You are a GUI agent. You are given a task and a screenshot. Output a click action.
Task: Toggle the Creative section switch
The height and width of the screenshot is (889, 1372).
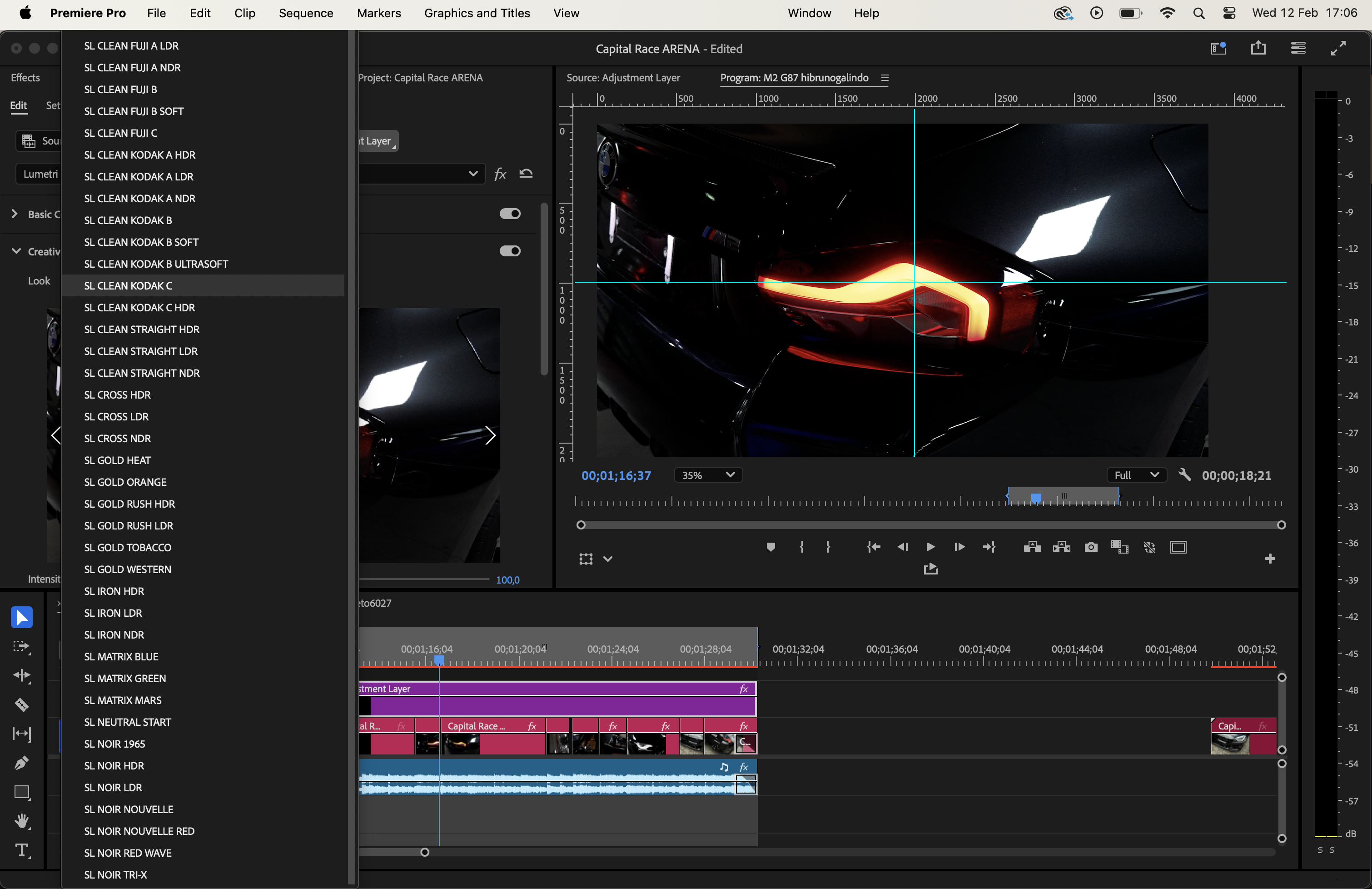coord(510,251)
